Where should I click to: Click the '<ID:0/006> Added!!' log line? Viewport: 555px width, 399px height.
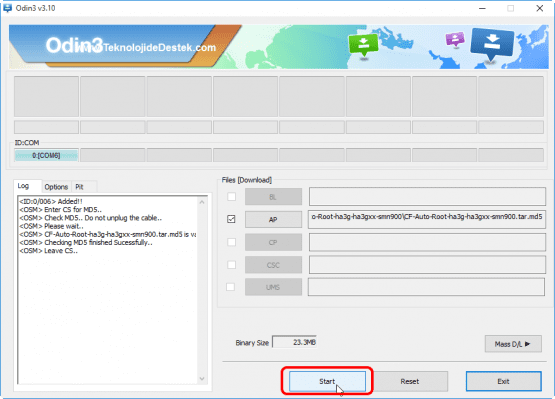click(x=51, y=201)
